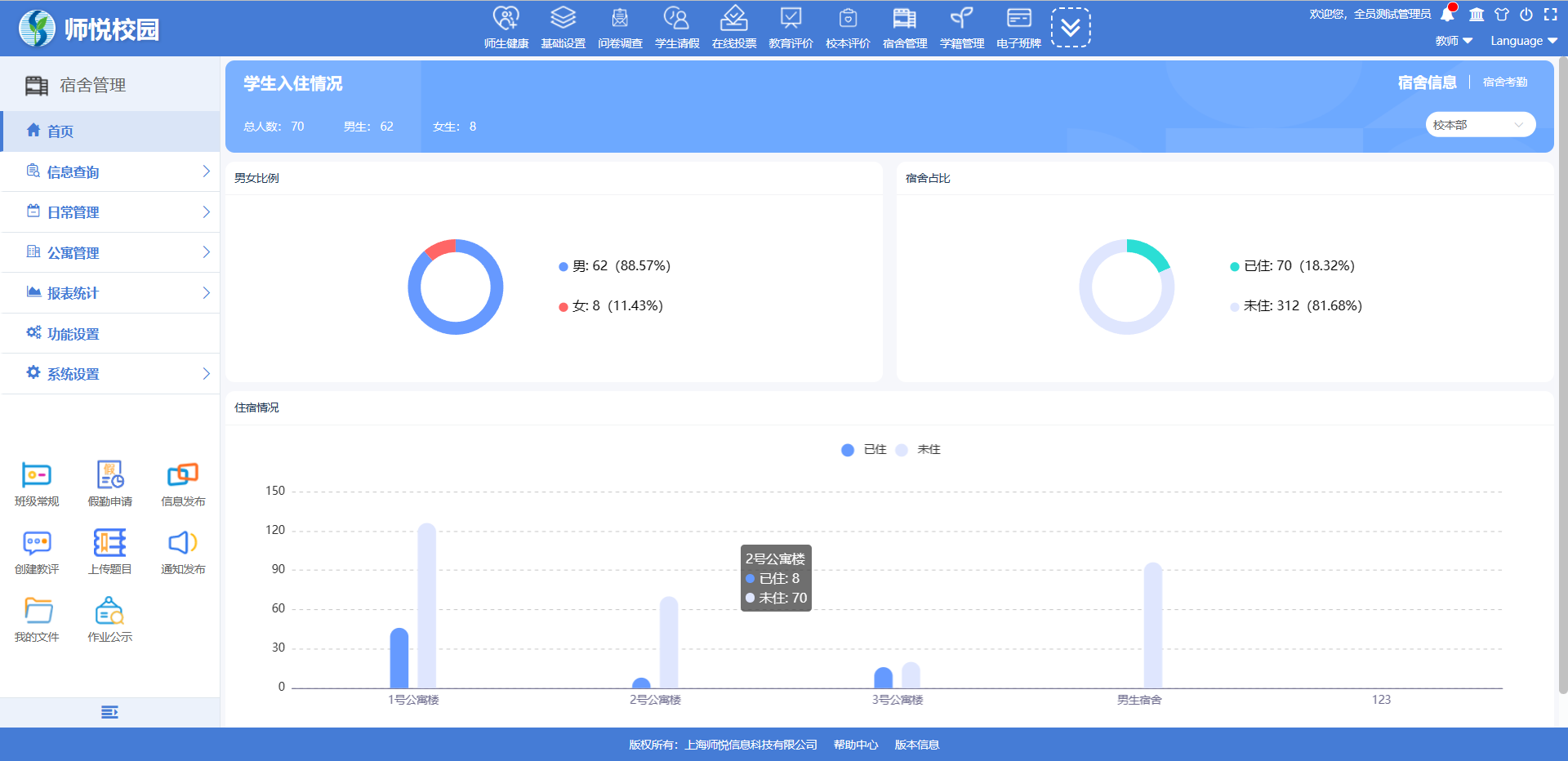Click the notification bell icon
Screen dimensions: 1568x761
click(x=1447, y=15)
